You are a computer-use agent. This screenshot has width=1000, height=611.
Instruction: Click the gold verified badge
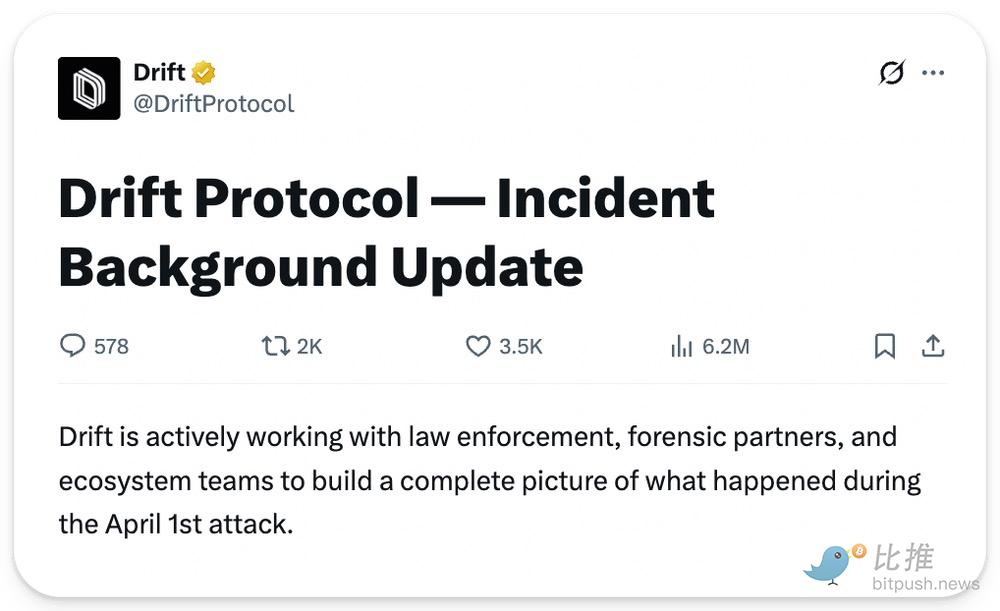[204, 72]
